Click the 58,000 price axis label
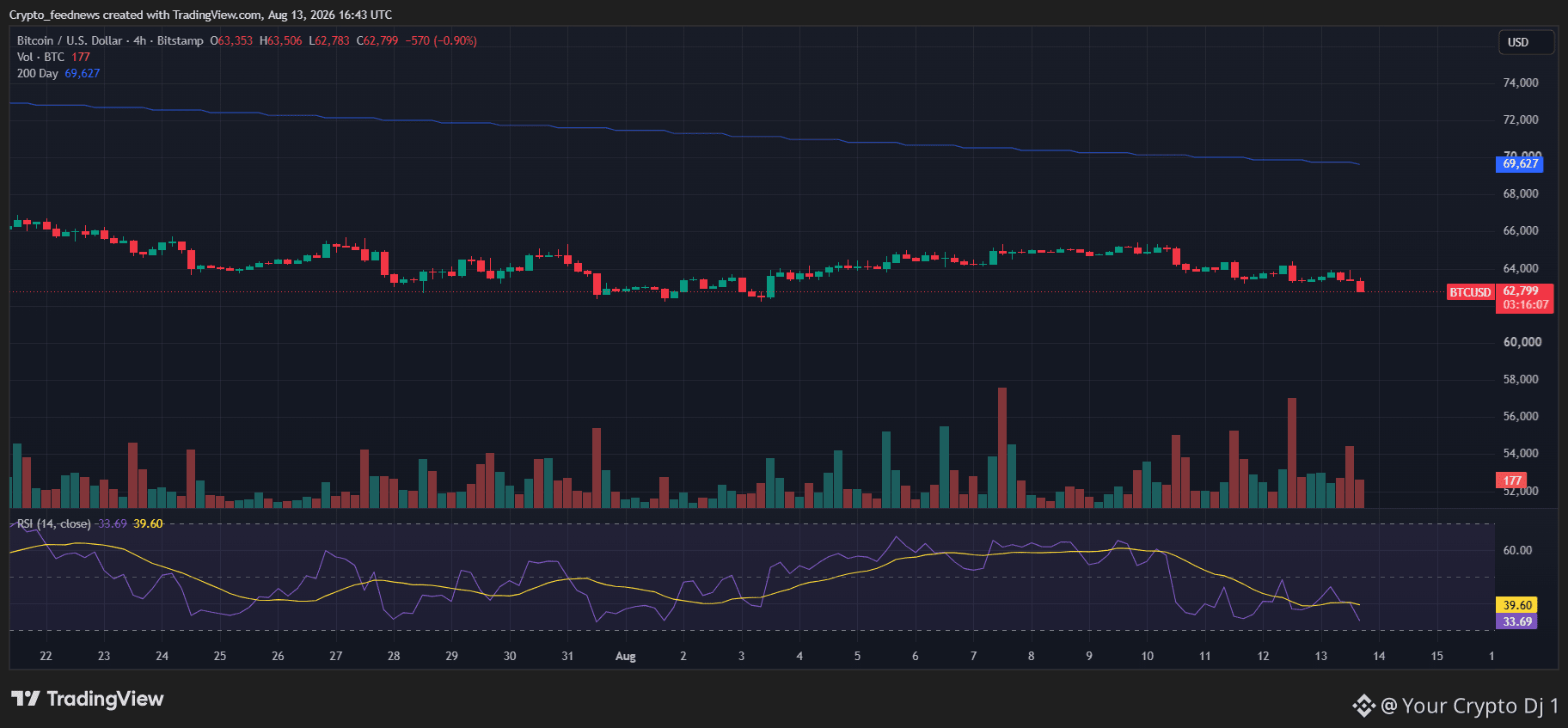The width and height of the screenshot is (1568, 728). 1521,379
